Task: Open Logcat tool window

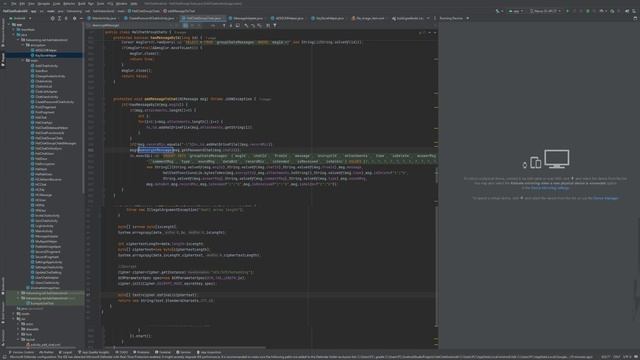Action: pos(65,352)
